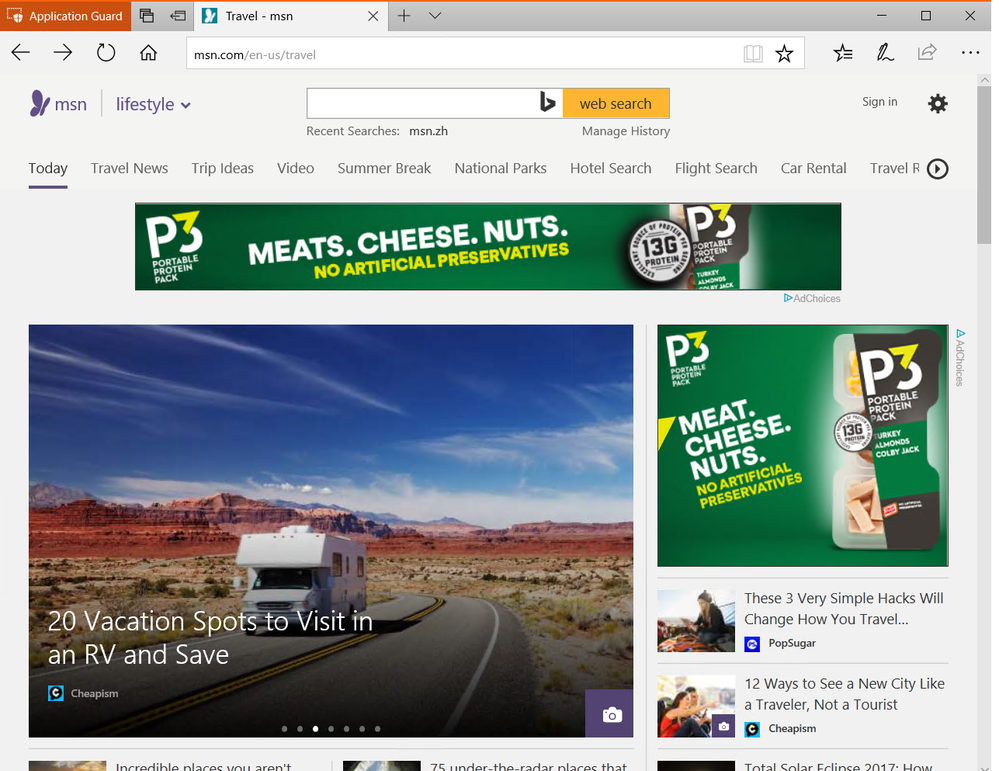999x771 pixels.
Task: Open recent search msn.zh
Action: point(428,131)
